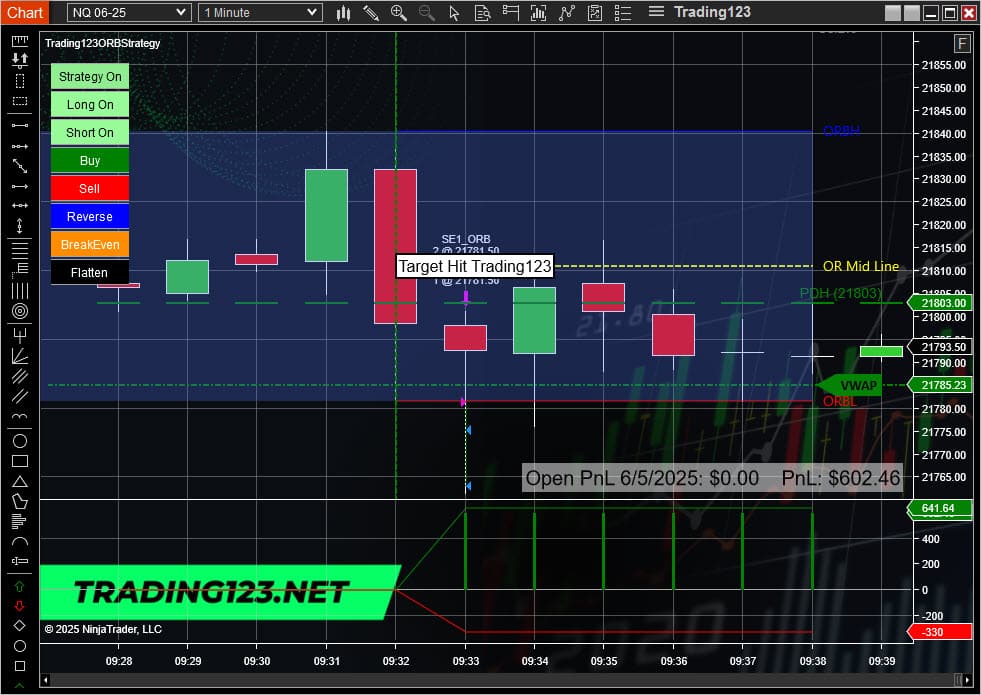
Task: Select the diagonal Extended line tool
Action: 20,166
